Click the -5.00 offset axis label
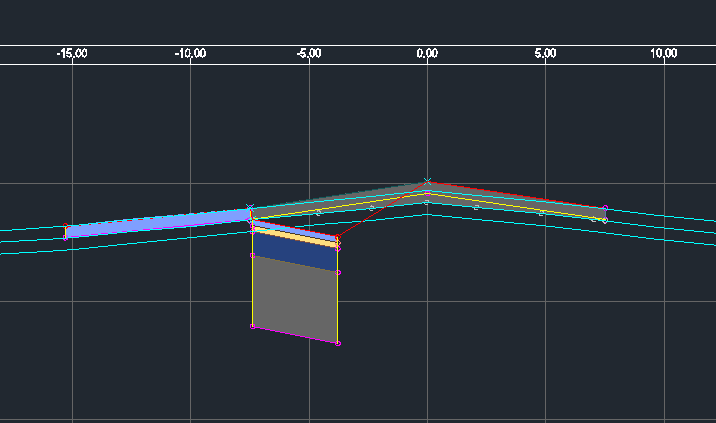The image size is (716, 423). pos(309,54)
